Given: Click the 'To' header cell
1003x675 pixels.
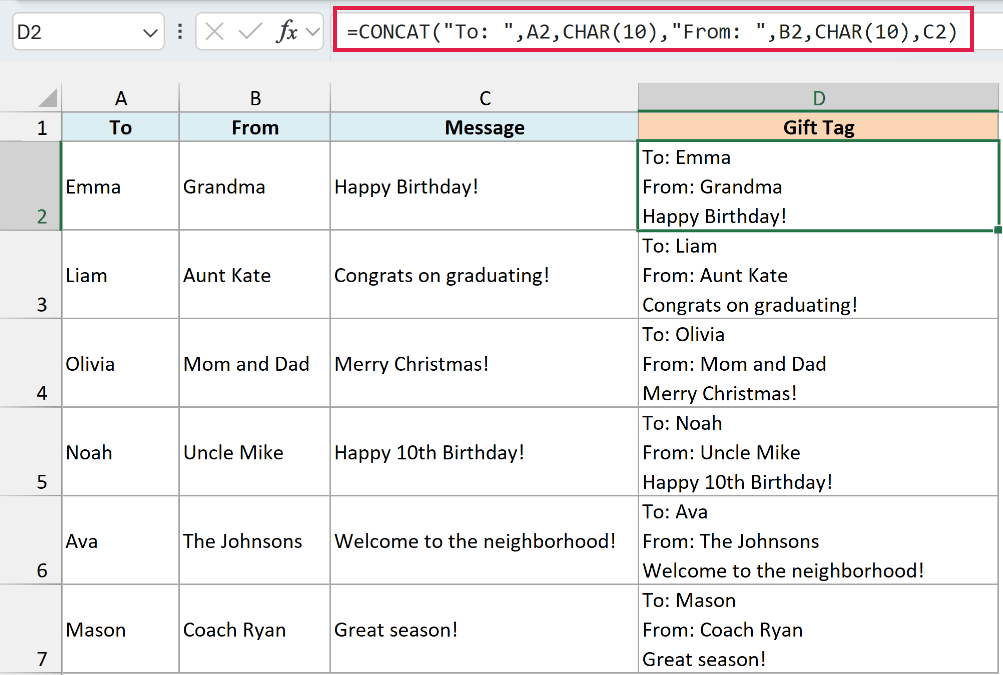Looking at the screenshot, I should click(120, 127).
